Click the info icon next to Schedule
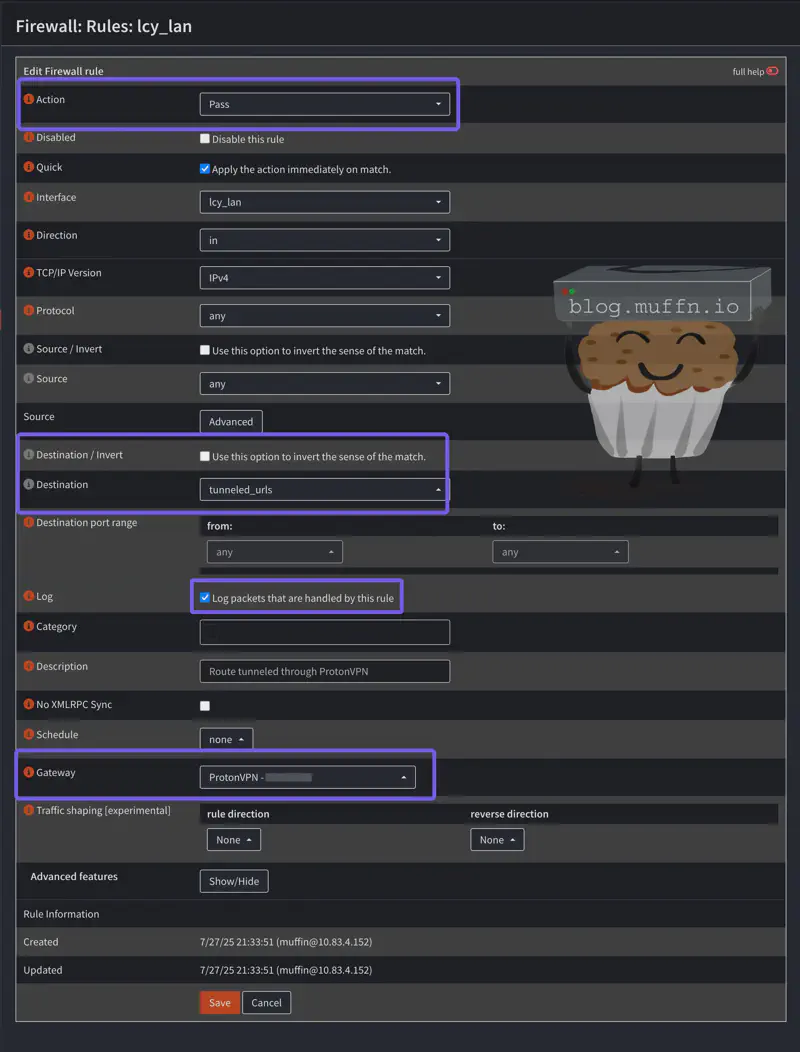 29,735
